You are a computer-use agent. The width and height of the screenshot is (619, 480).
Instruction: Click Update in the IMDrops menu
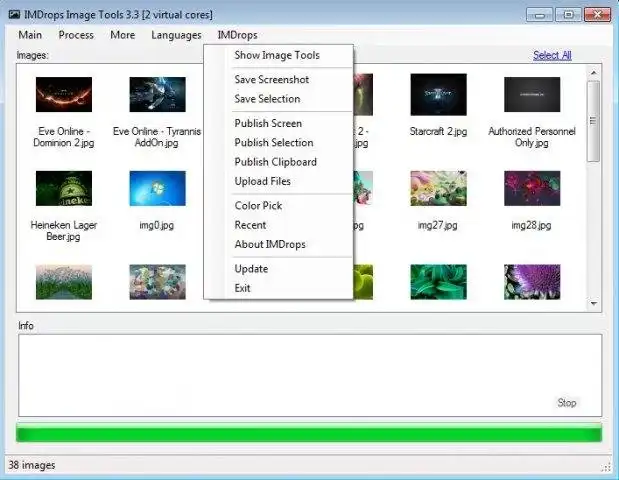pyautogui.click(x=251, y=269)
